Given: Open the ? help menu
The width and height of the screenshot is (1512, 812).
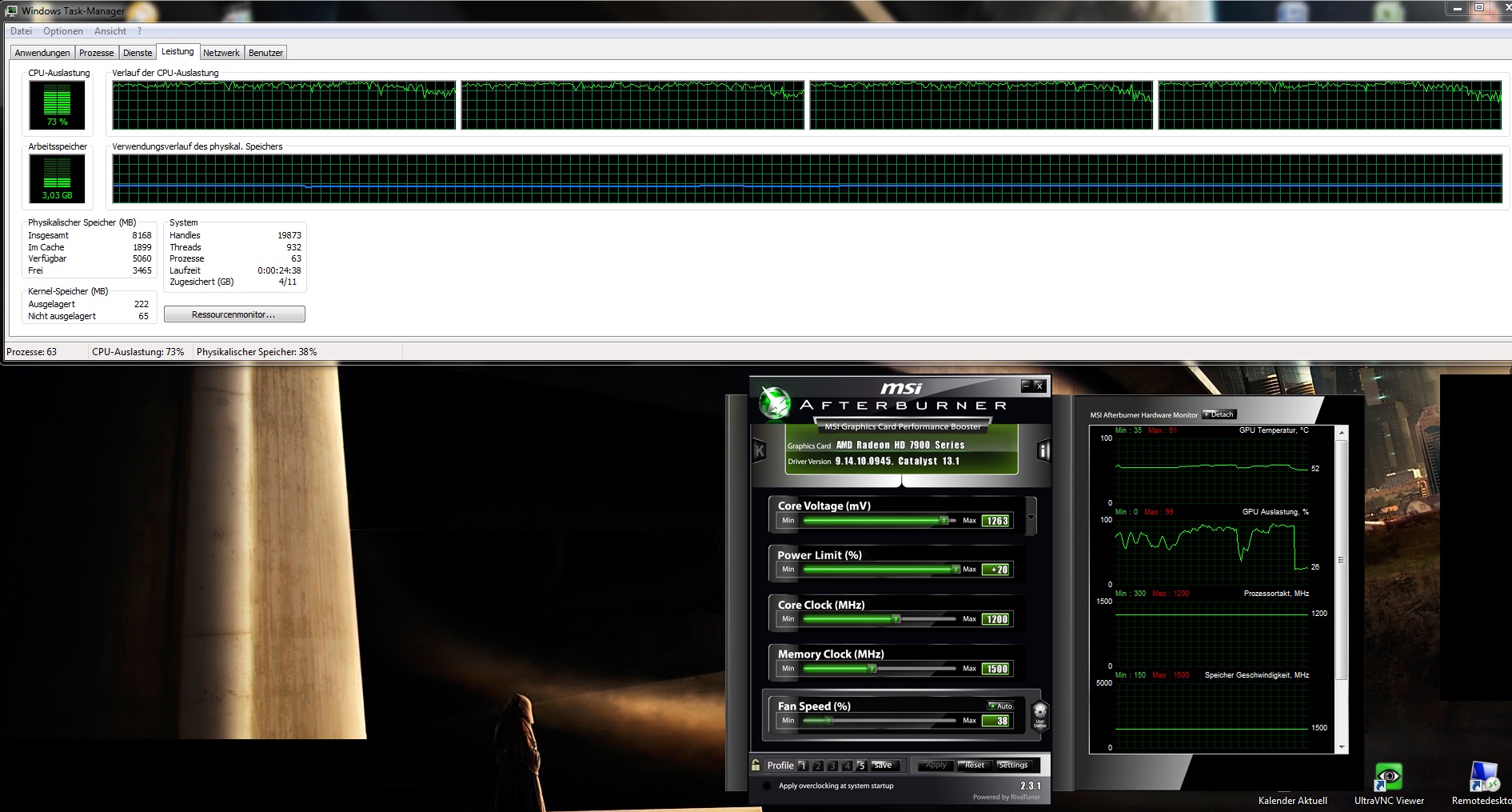Looking at the screenshot, I should pos(139,31).
